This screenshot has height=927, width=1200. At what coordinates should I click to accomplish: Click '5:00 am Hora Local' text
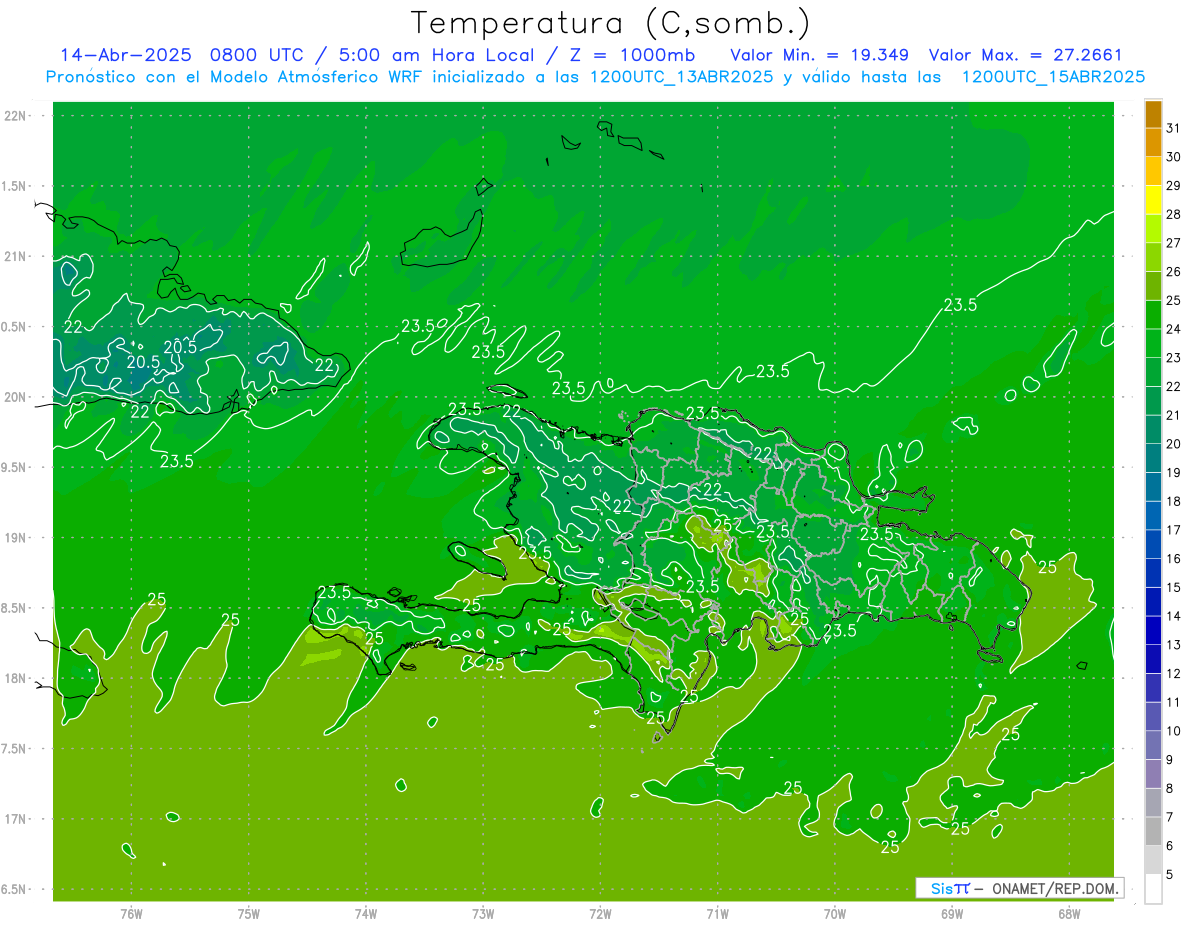click(x=436, y=54)
